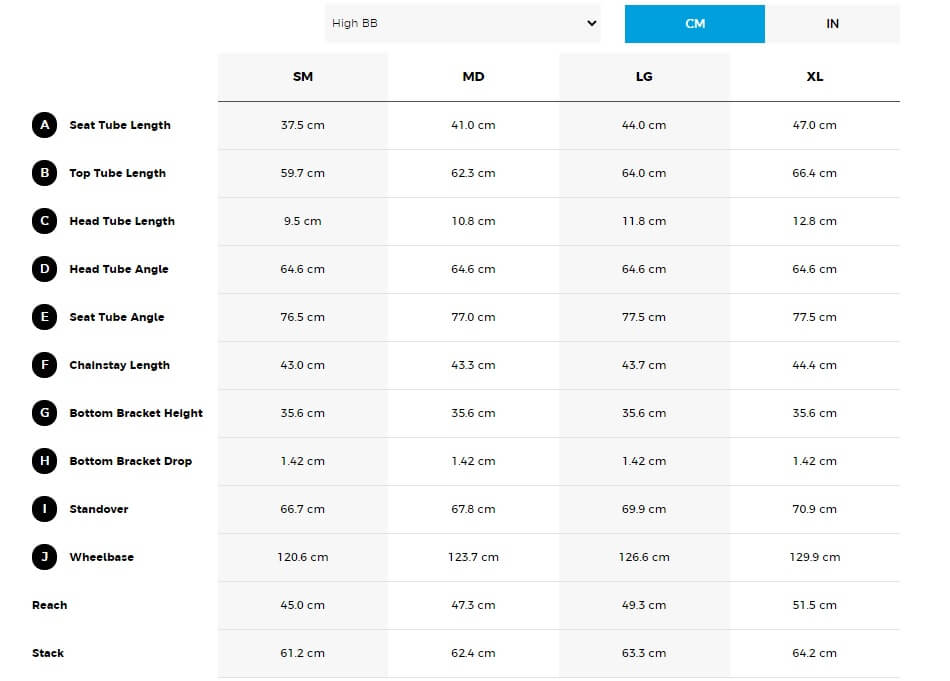Viewport: 950px width, 681px height.
Task: Click the F icon for Chainstay Length
Action: click(x=44, y=365)
